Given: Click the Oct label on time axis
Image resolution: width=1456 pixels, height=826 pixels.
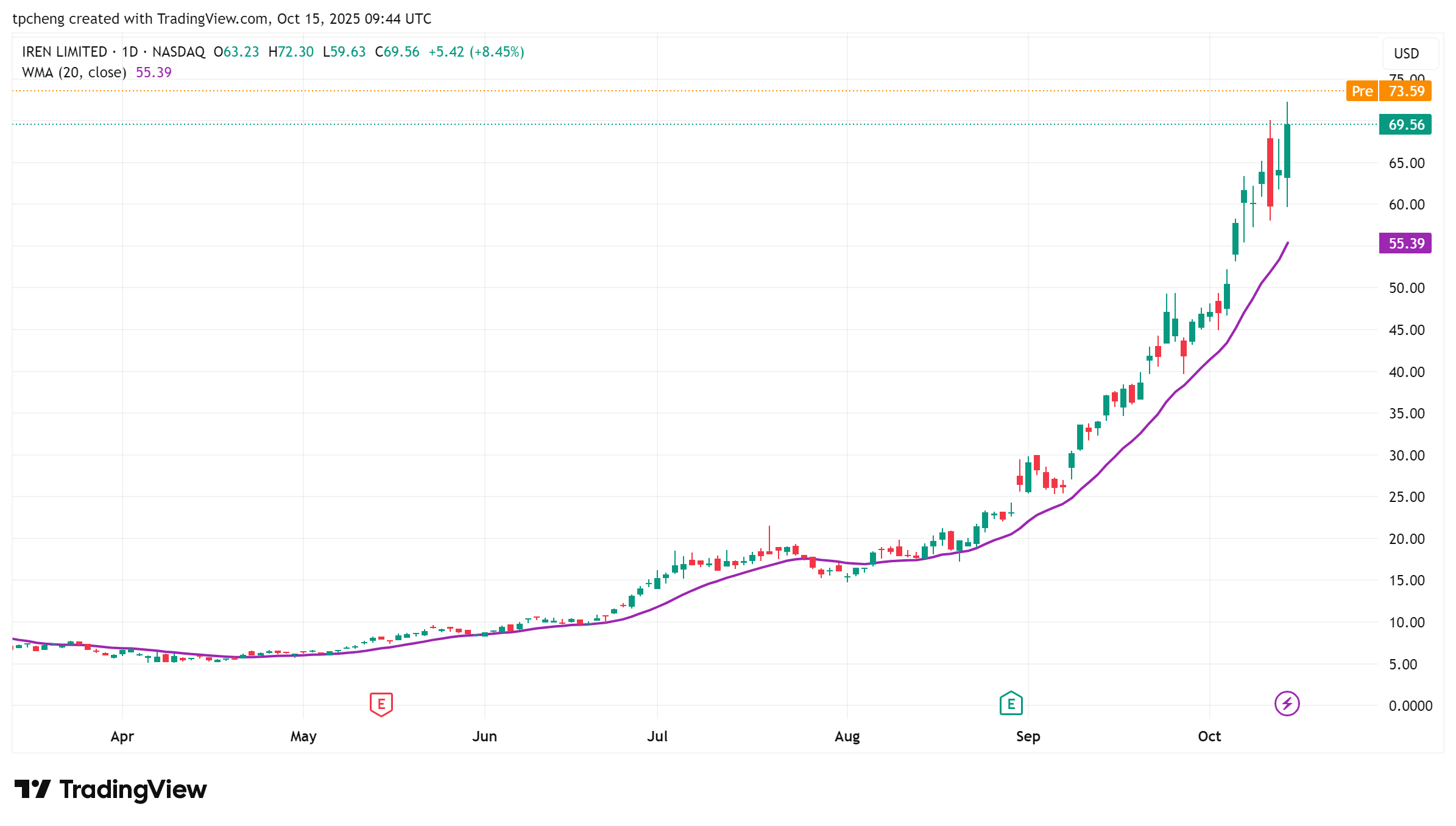Looking at the screenshot, I should click(1209, 736).
